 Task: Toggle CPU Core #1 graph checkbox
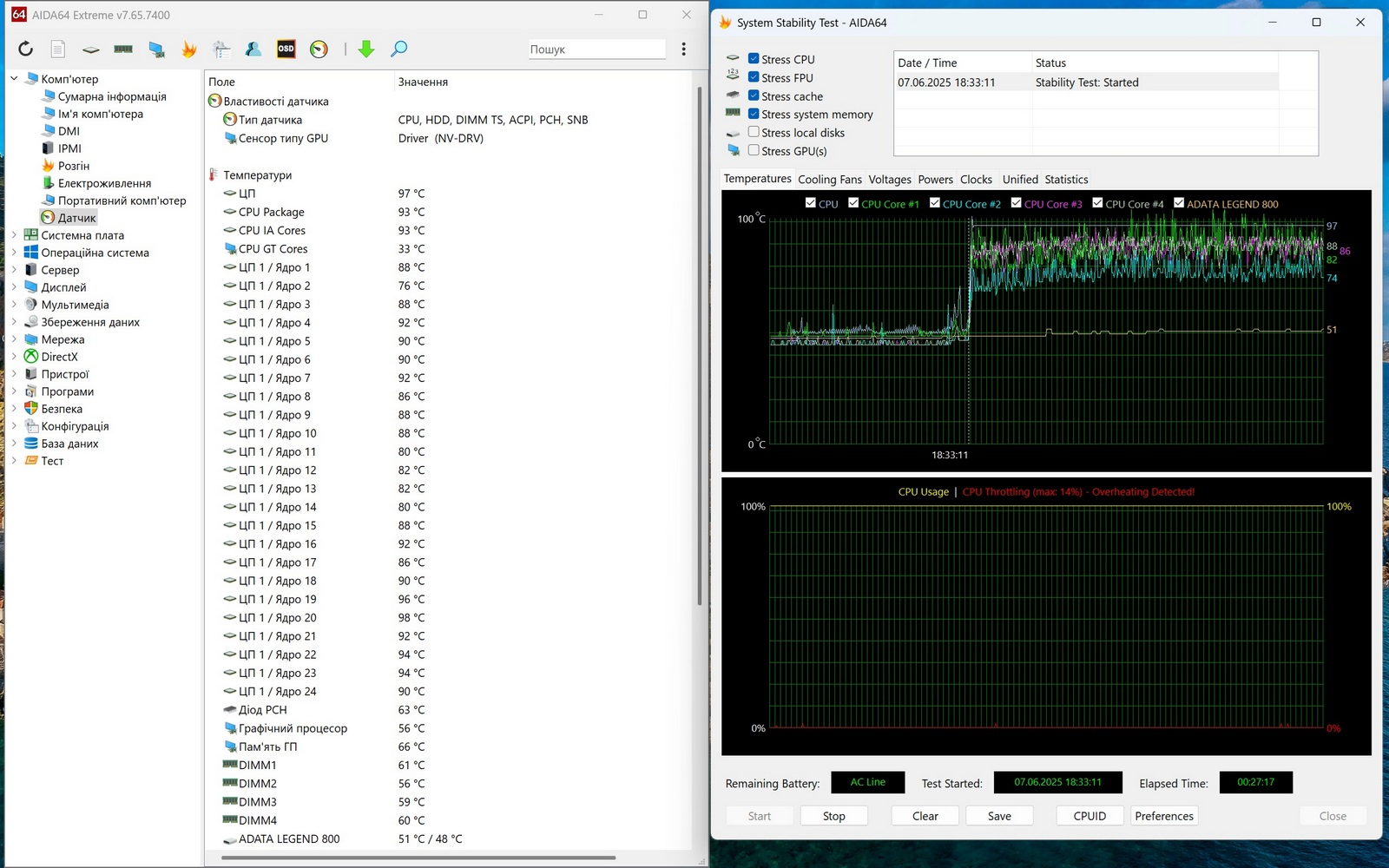pyautogui.click(x=853, y=203)
